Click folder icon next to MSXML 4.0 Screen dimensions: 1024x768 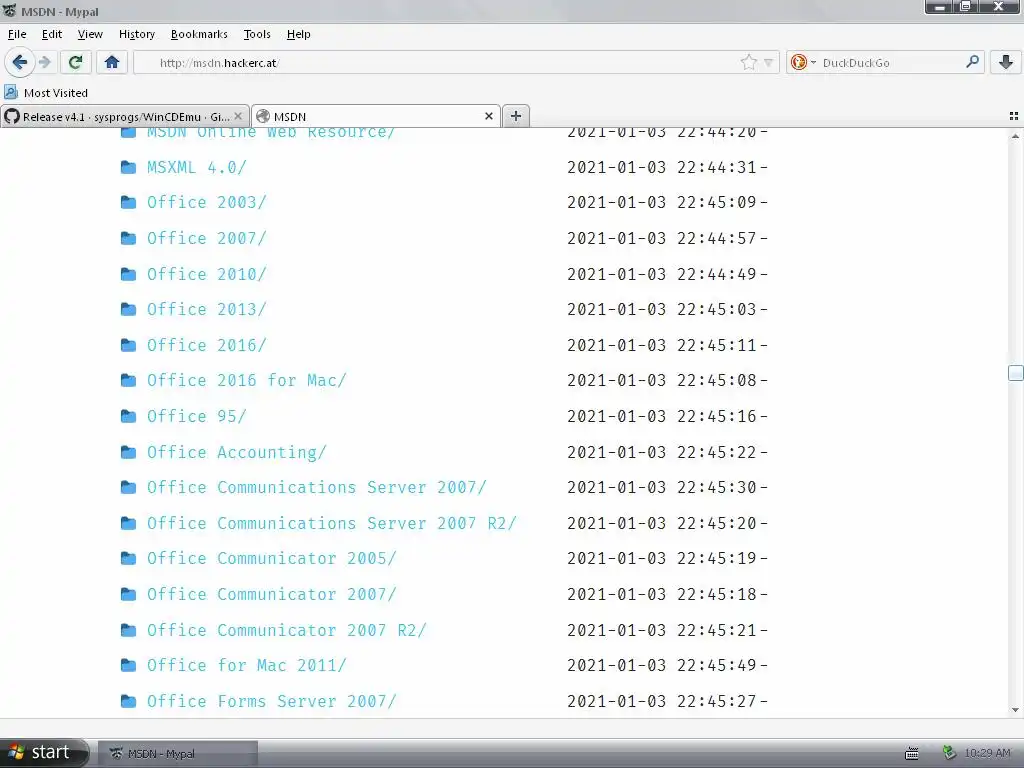[129, 167]
